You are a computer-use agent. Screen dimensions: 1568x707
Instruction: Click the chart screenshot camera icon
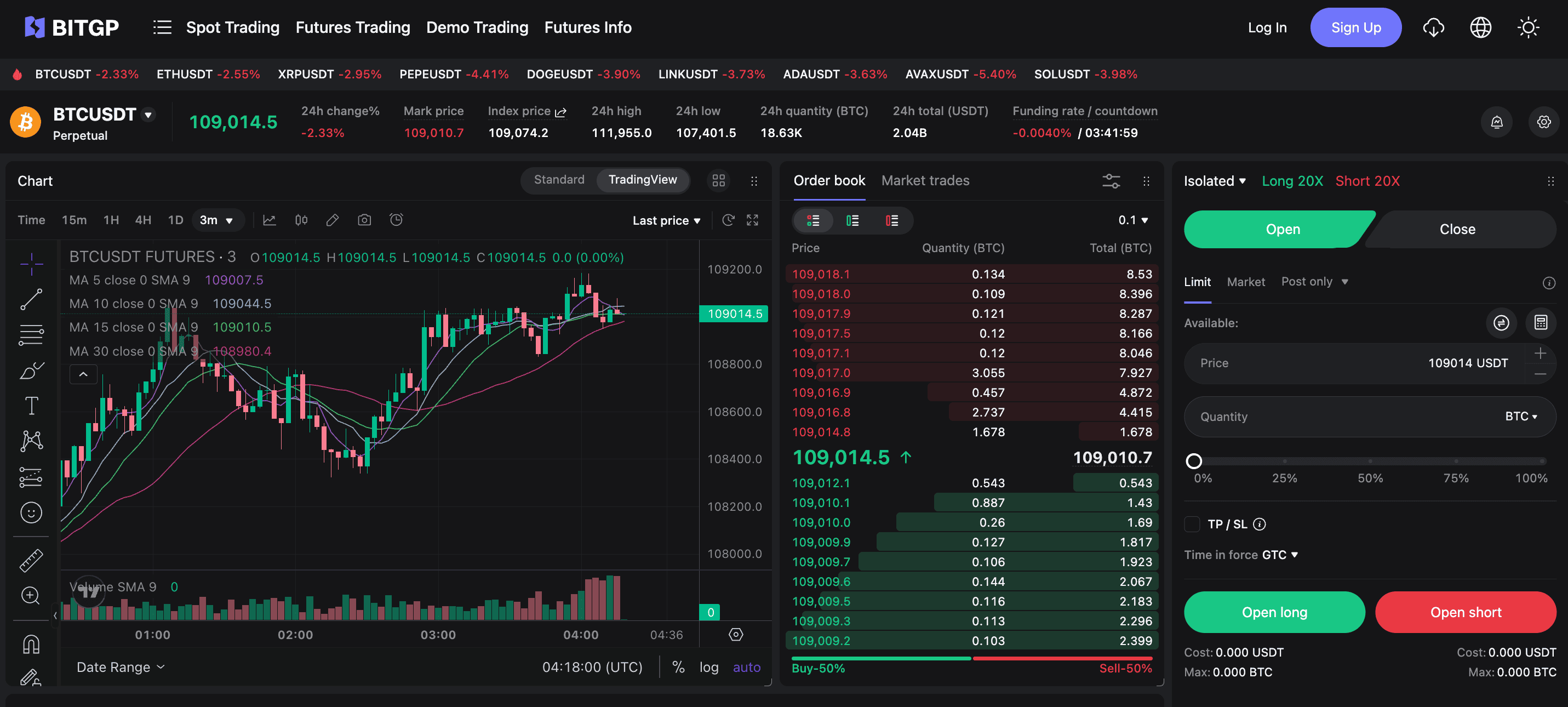pos(364,220)
